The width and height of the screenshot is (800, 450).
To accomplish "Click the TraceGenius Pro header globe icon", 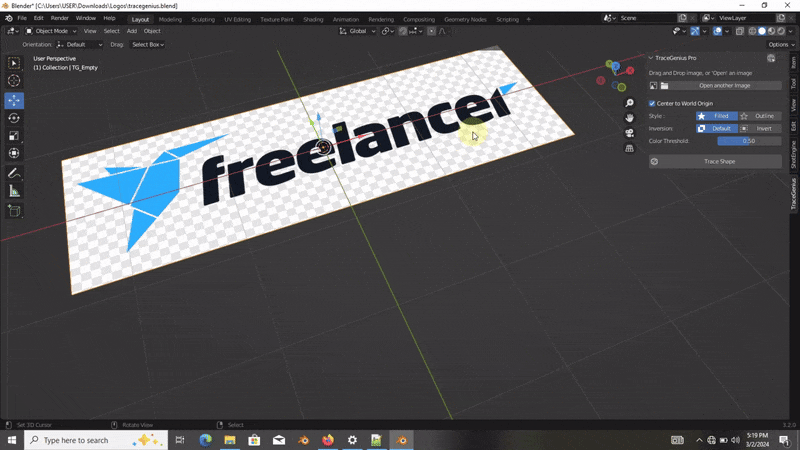I will (771, 58).
